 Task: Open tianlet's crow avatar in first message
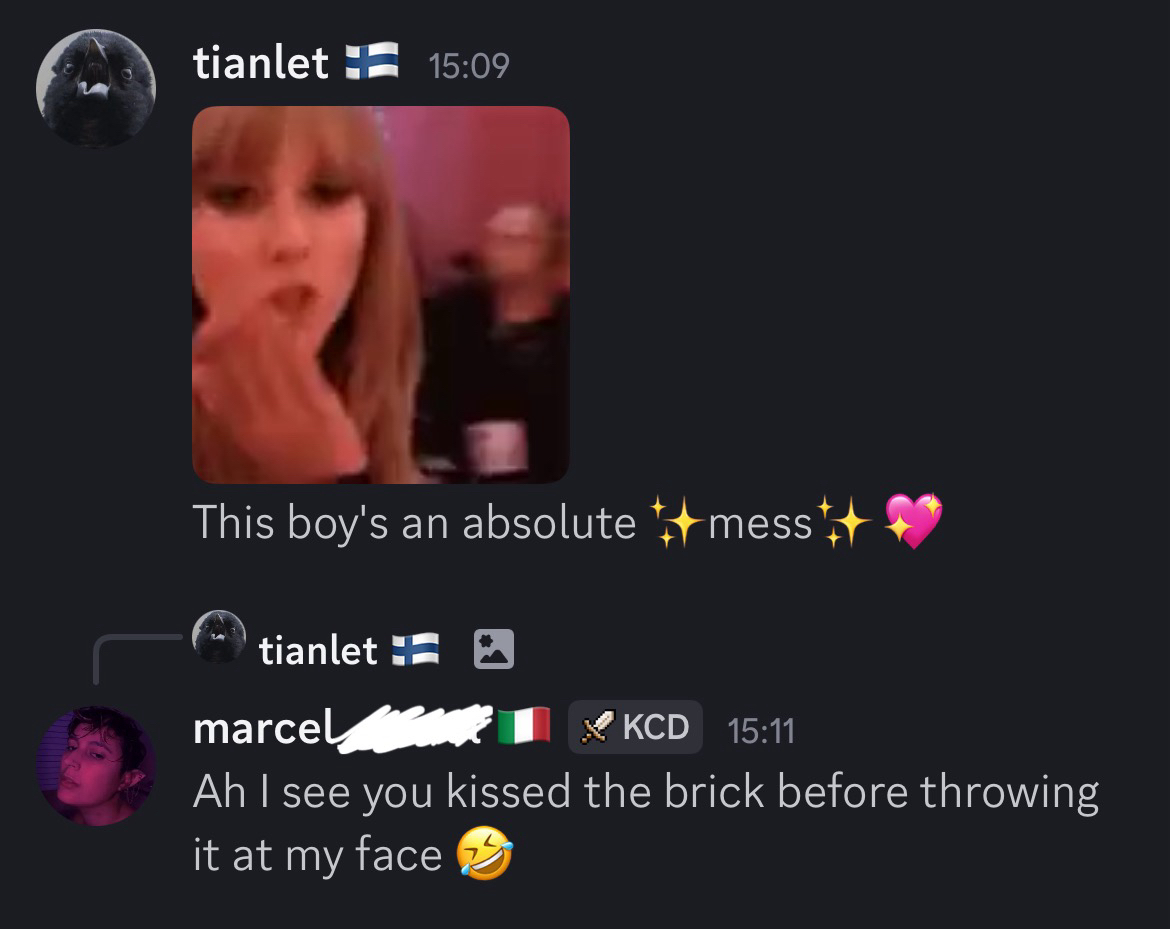(x=96, y=88)
